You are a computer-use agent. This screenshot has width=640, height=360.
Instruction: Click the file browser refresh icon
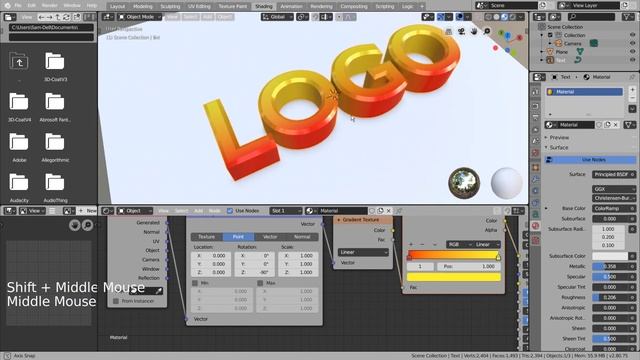point(67,17)
